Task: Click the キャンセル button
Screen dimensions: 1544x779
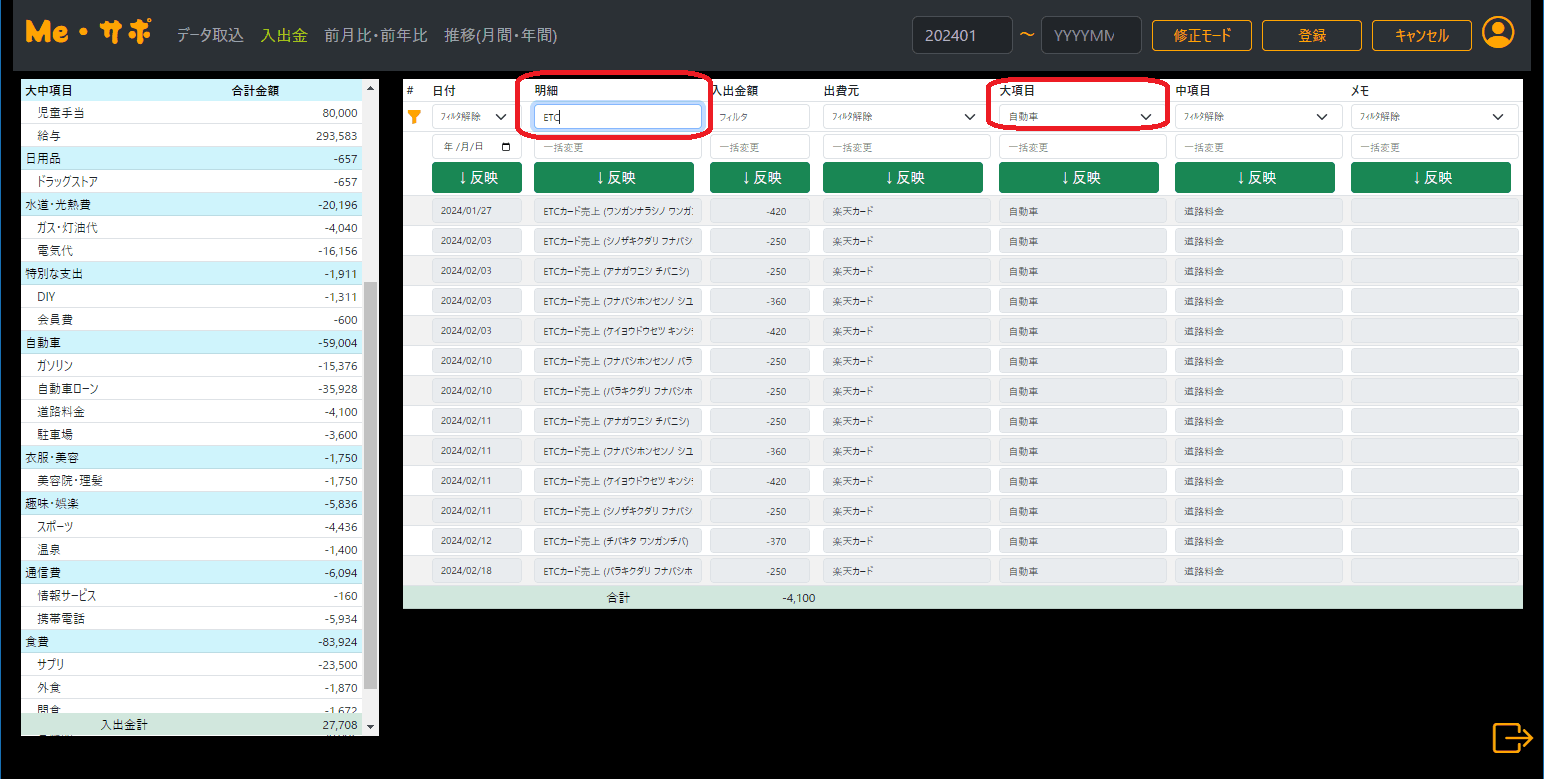Action: point(1421,35)
